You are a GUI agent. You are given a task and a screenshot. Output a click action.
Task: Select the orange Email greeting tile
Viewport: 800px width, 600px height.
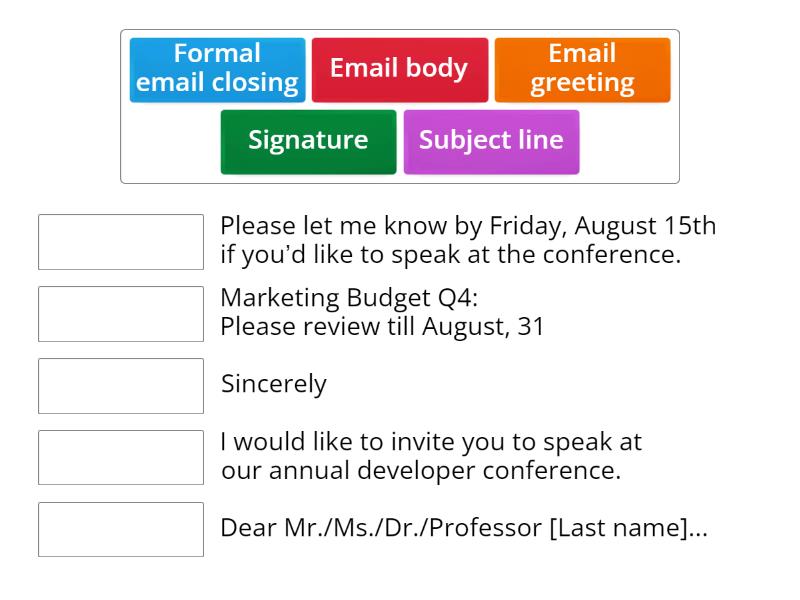(583, 69)
